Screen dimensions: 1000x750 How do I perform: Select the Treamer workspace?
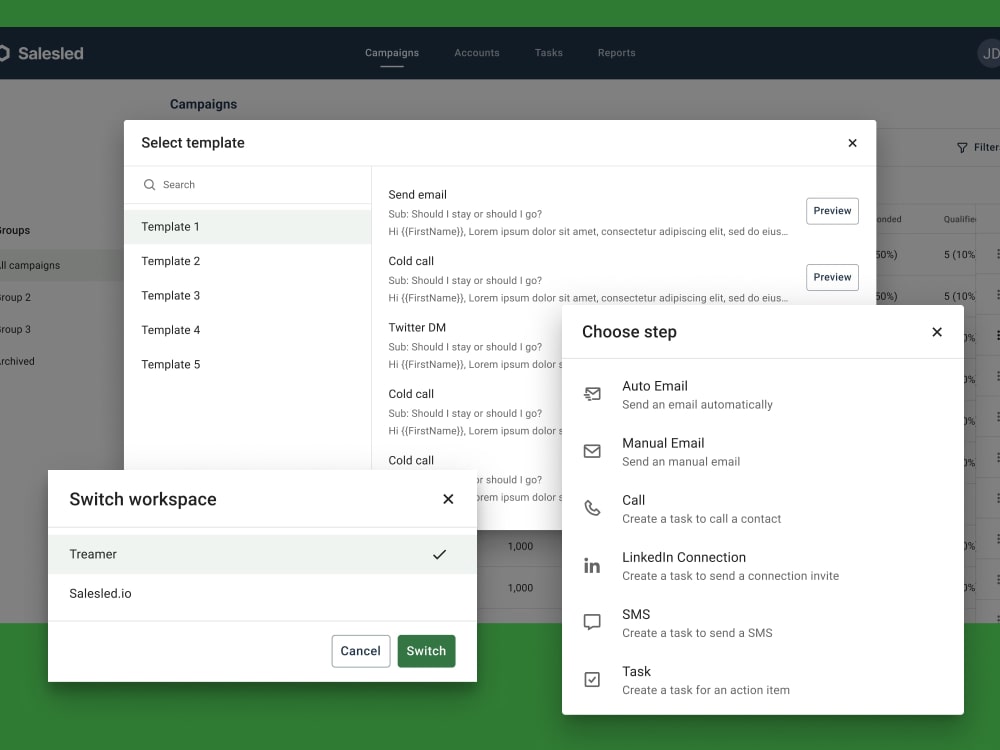pos(262,555)
